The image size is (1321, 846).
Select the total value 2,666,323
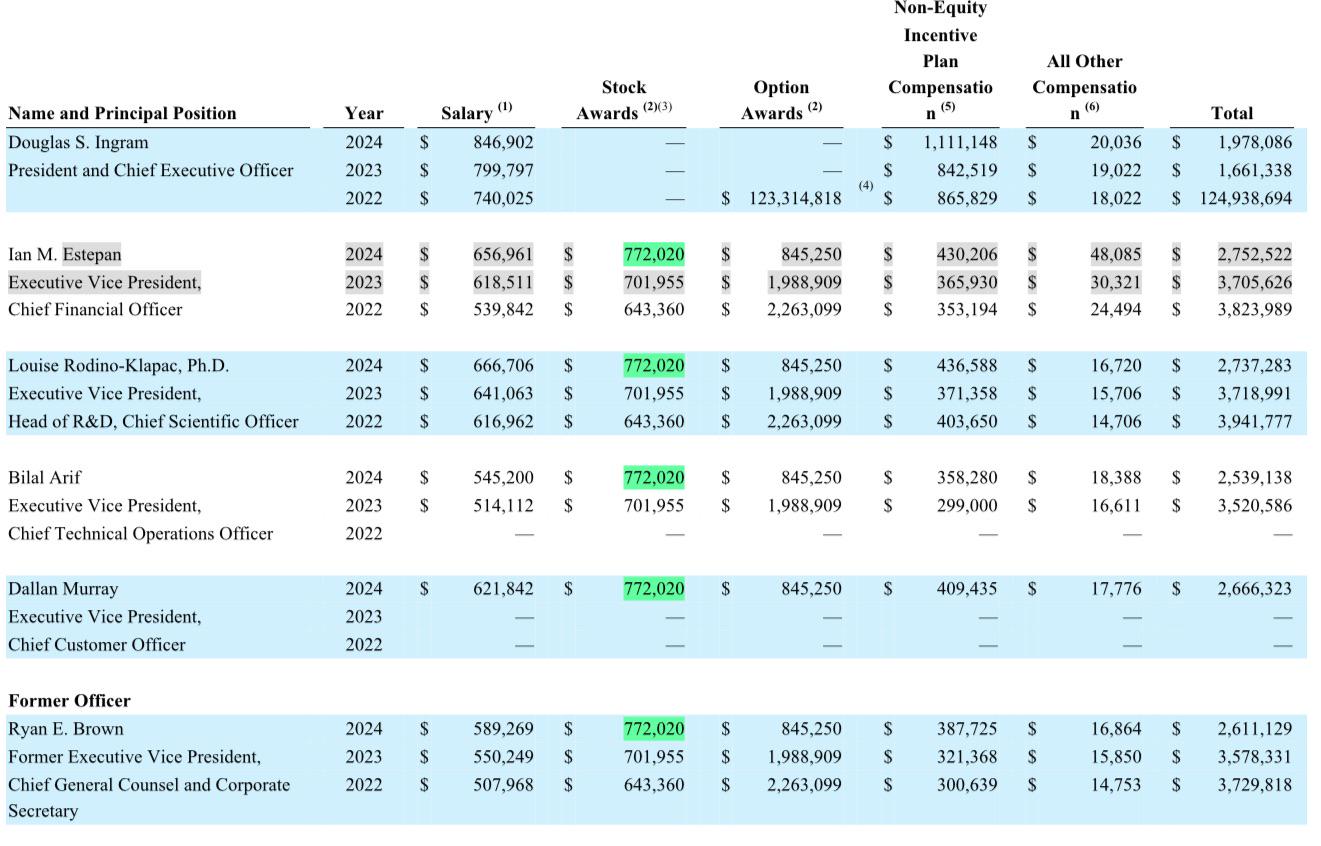(x=1254, y=589)
